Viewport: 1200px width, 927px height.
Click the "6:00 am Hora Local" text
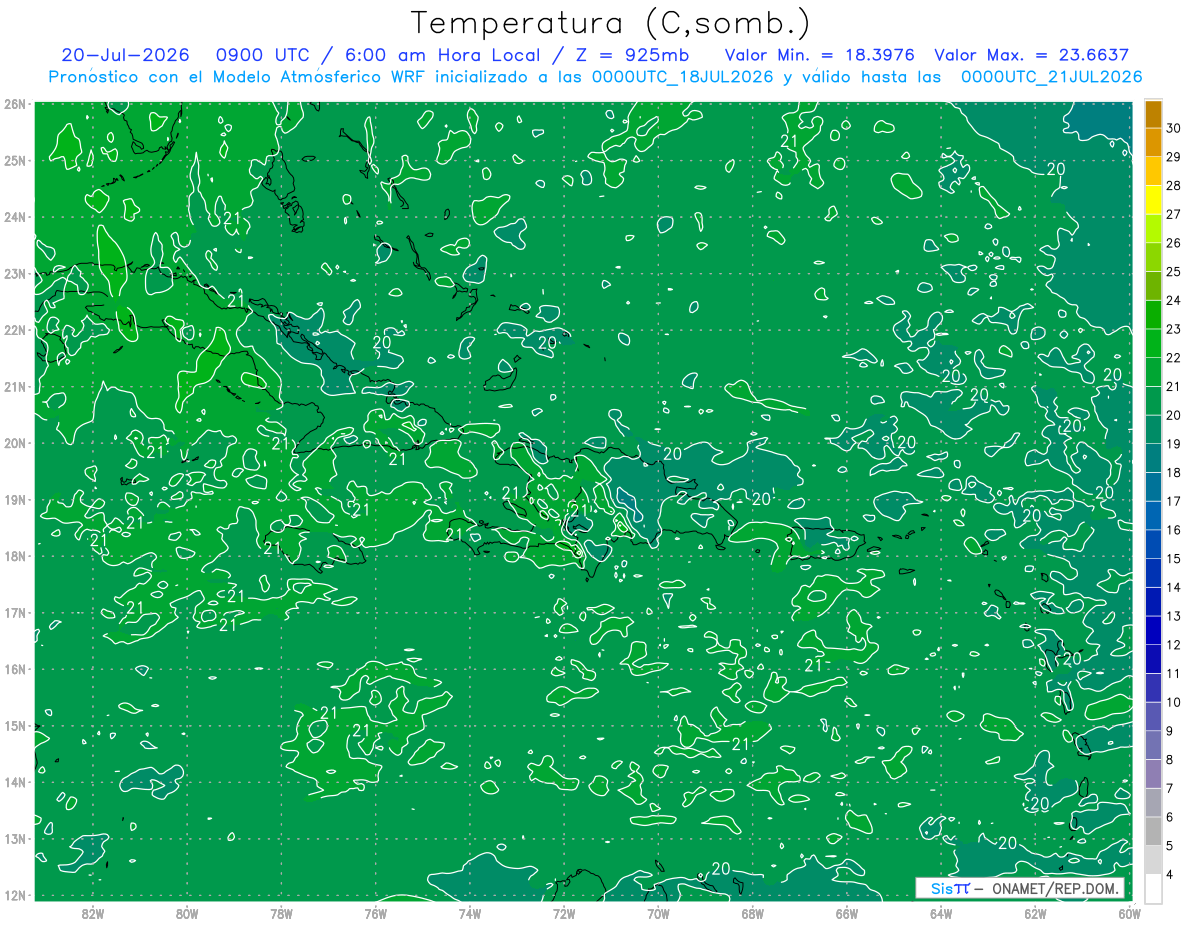click(442, 55)
